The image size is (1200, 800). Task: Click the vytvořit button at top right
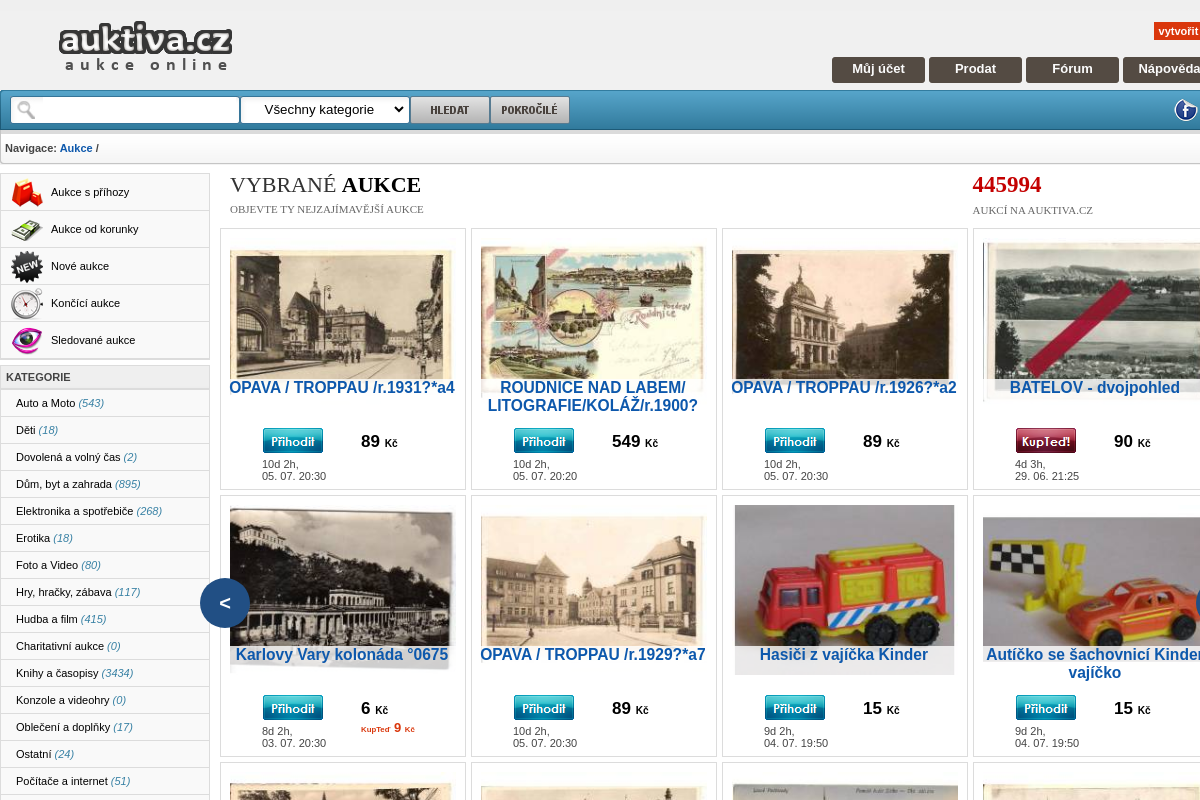click(1177, 31)
